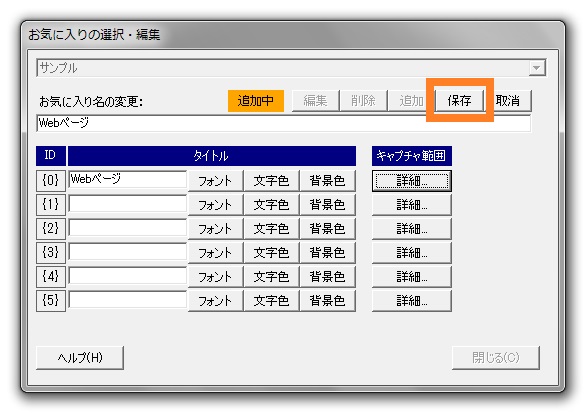Click the お気に入り名の変更 name input field
Viewport: 586px width, 413px height.
(x=283, y=123)
